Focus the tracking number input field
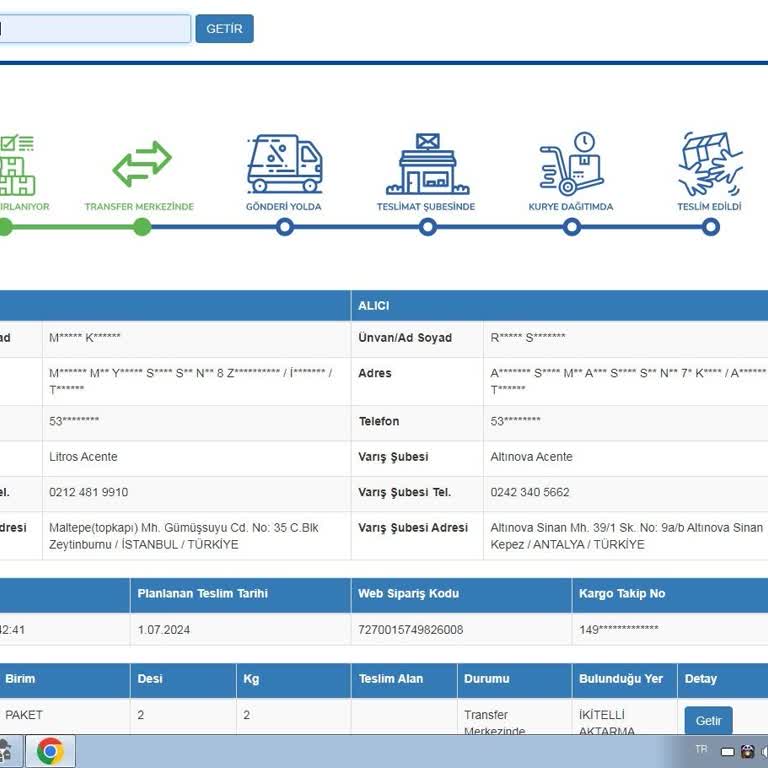 pos(95,28)
